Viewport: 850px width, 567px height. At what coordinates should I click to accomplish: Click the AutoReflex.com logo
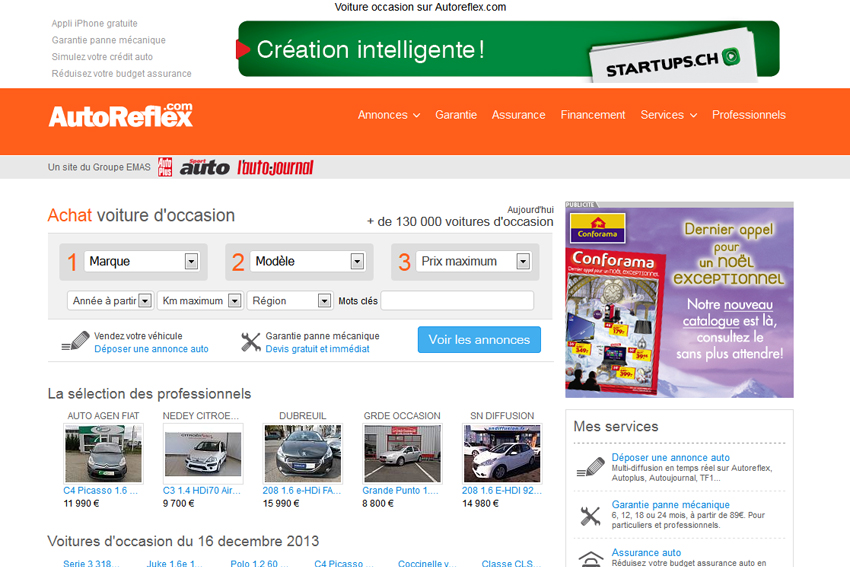click(120, 115)
